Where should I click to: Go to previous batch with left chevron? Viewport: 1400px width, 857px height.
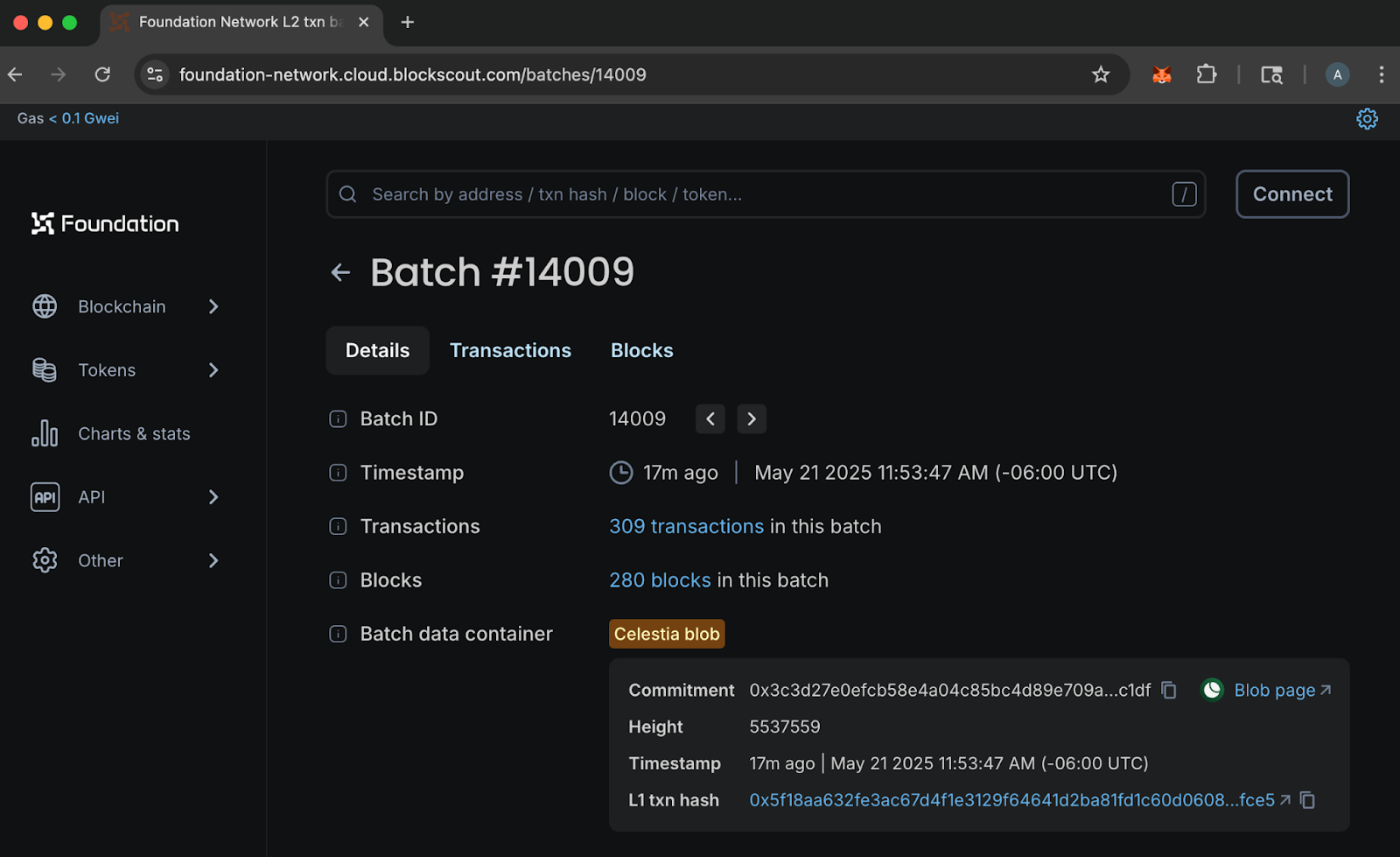710,419
